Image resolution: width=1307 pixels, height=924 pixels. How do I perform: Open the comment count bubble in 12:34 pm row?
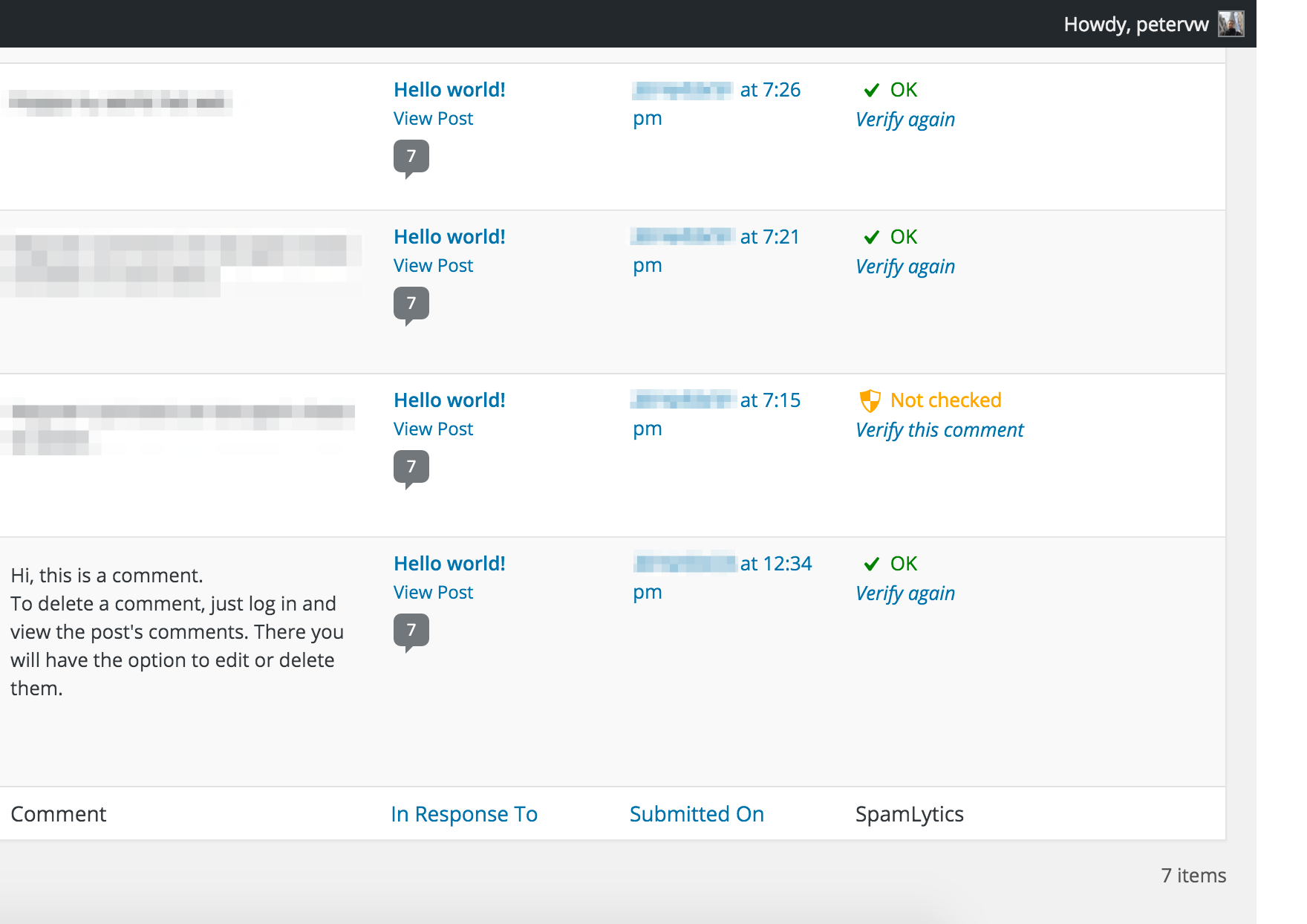pyautogui.click(x=411, y=632)
